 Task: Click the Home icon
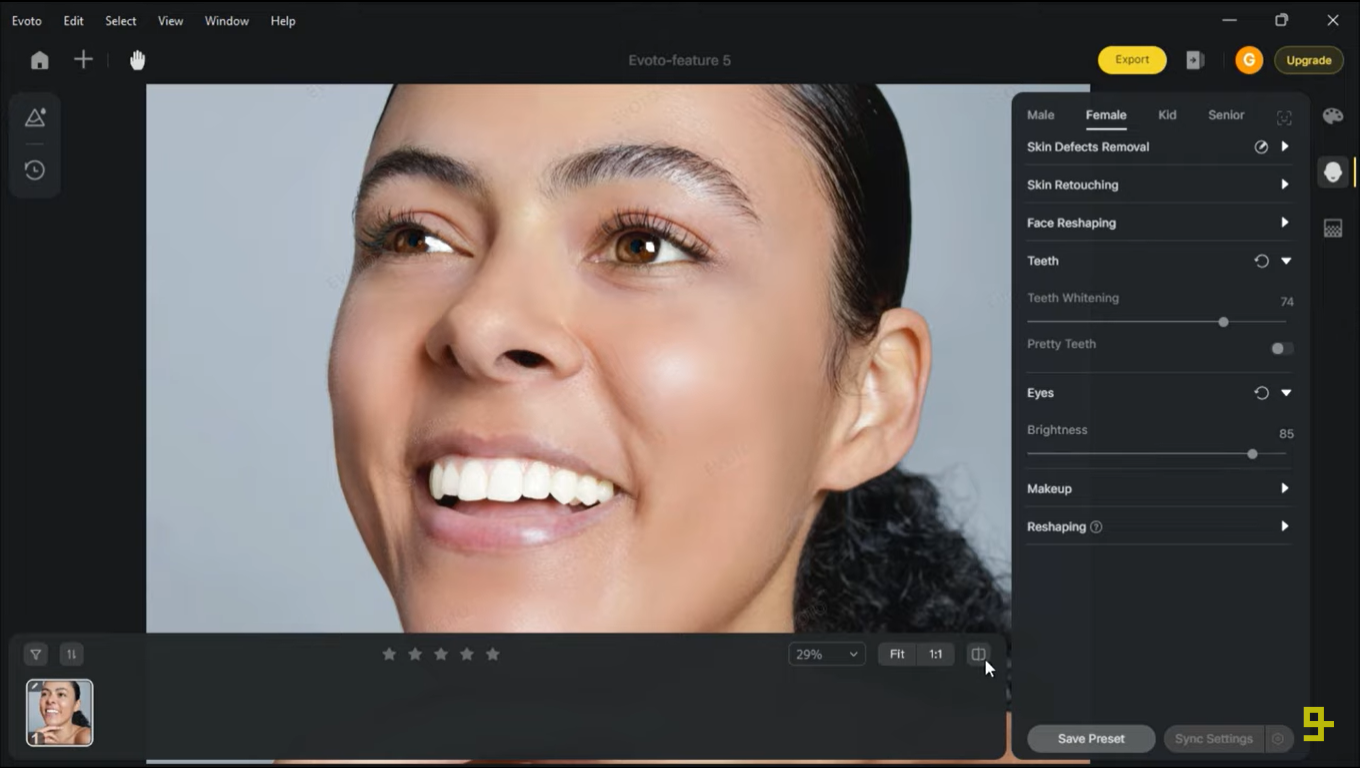point(39,60)
